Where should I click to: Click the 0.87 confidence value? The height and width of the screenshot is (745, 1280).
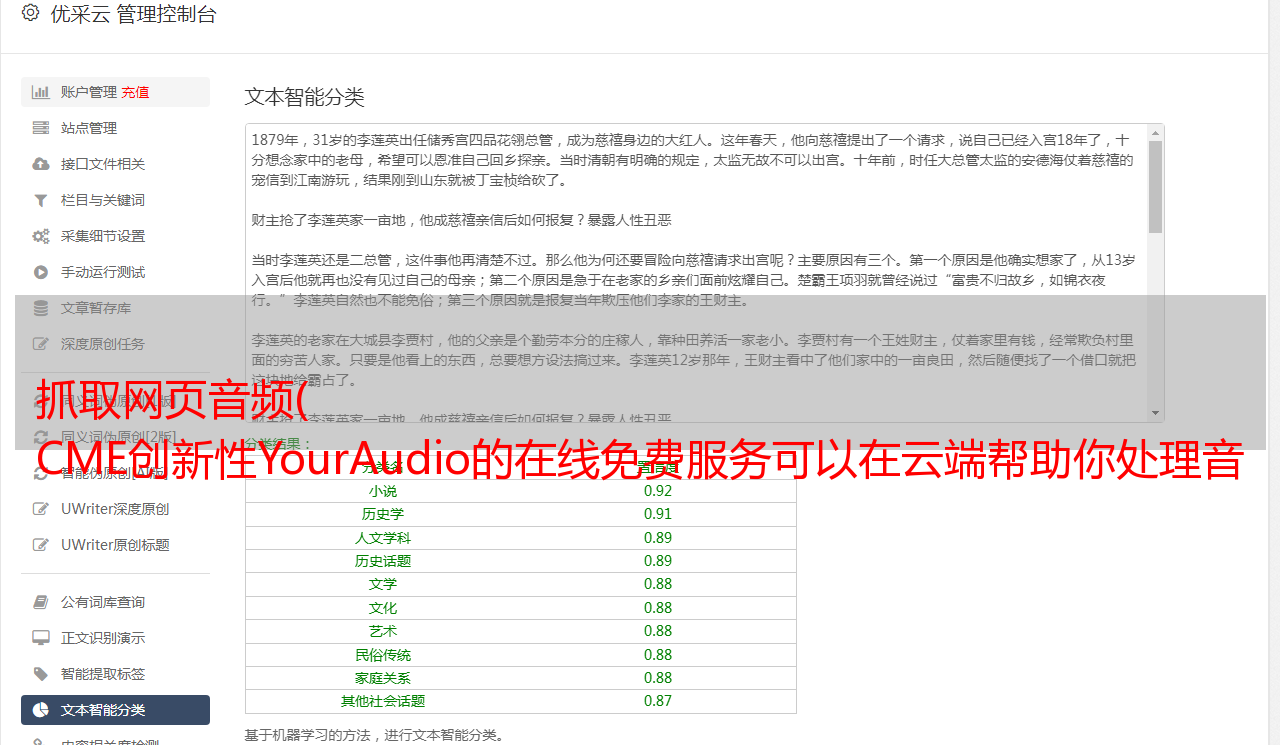point(658,701)
